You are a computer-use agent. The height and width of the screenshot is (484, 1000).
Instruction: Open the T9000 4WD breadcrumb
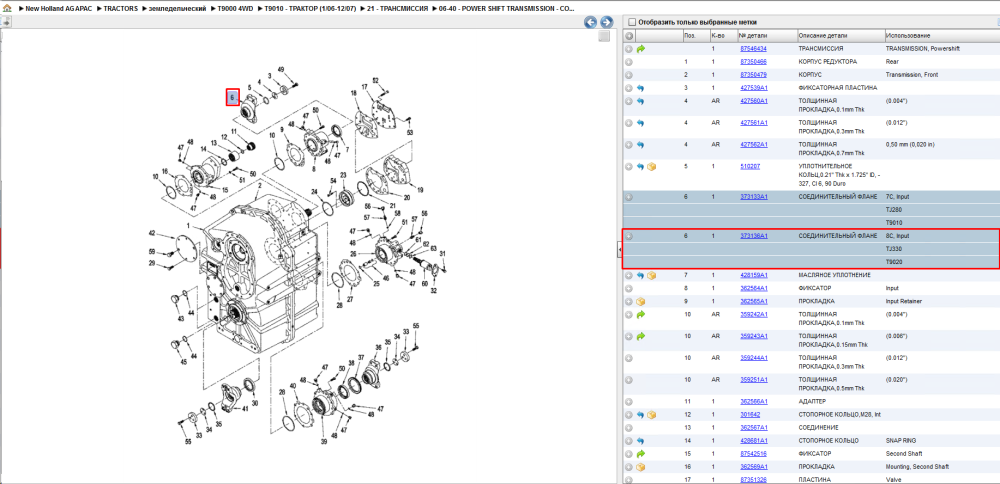(x=236, y=10)
